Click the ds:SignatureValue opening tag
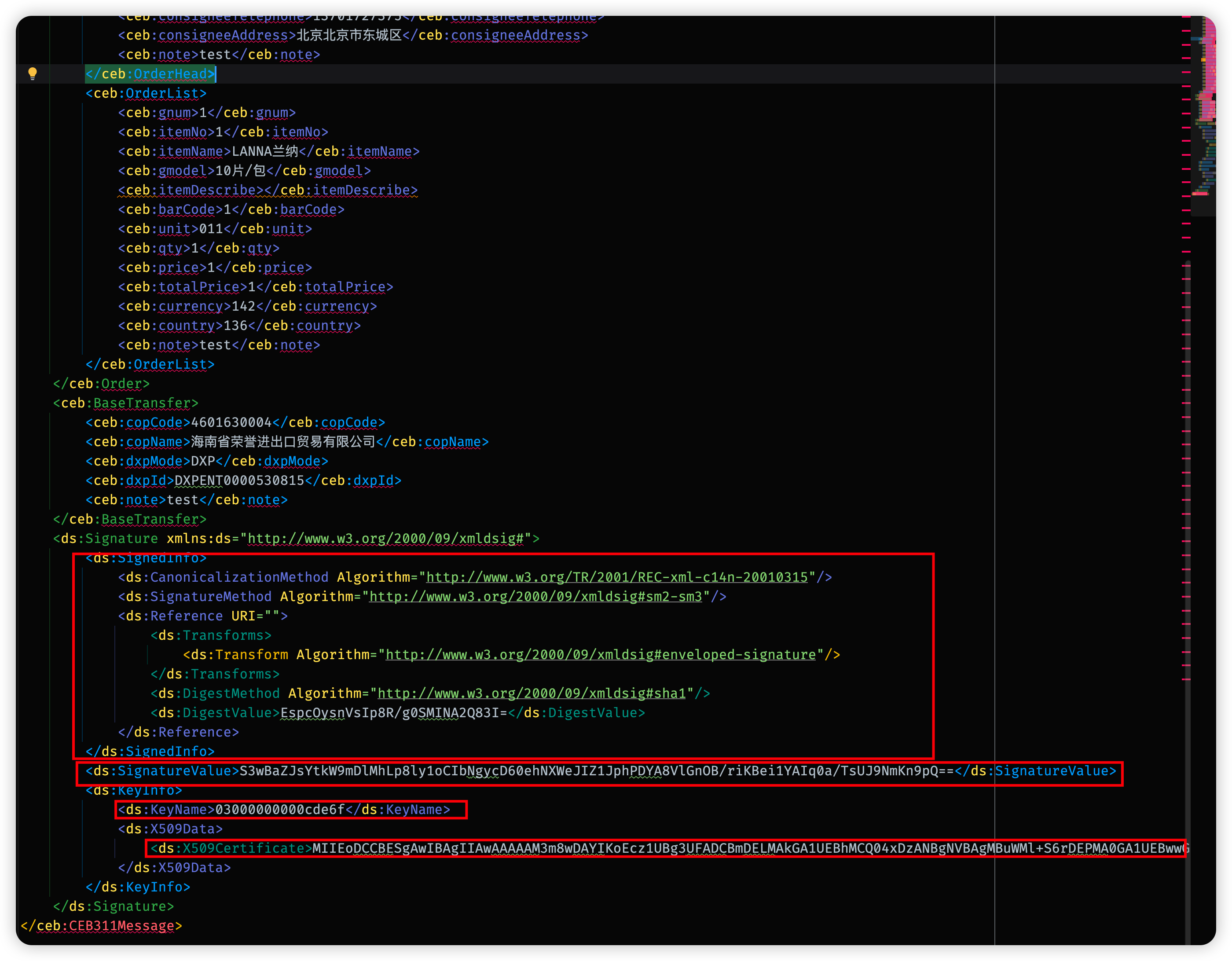This screenshot has width=1232, height=961. (162, 771)
